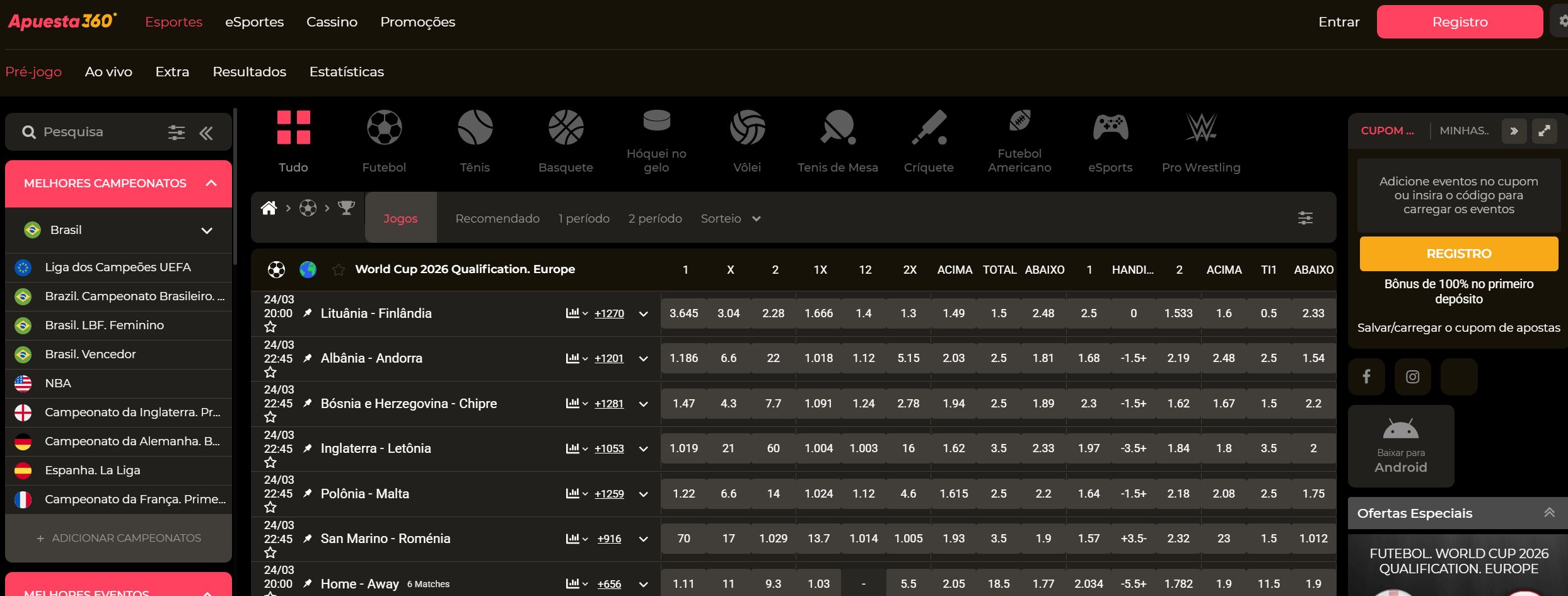
Task: Expand the Brasil country dropdown
Action: click(x=206, y=230)
